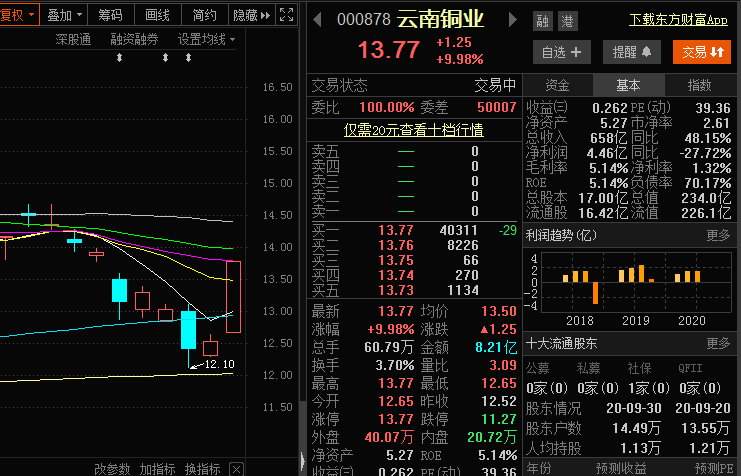The height and width of the screenshot is (476, 741).
Task: Click 加指标 below the chart
Action: (158, 469)
